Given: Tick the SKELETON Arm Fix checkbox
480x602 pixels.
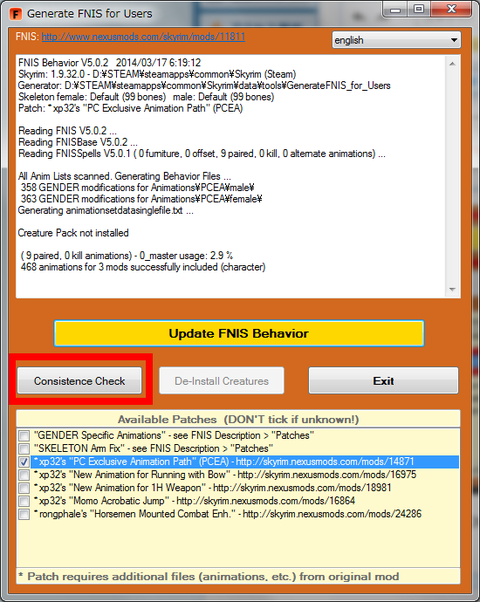Looking at the screenshot, I should [x=24, y=449].
